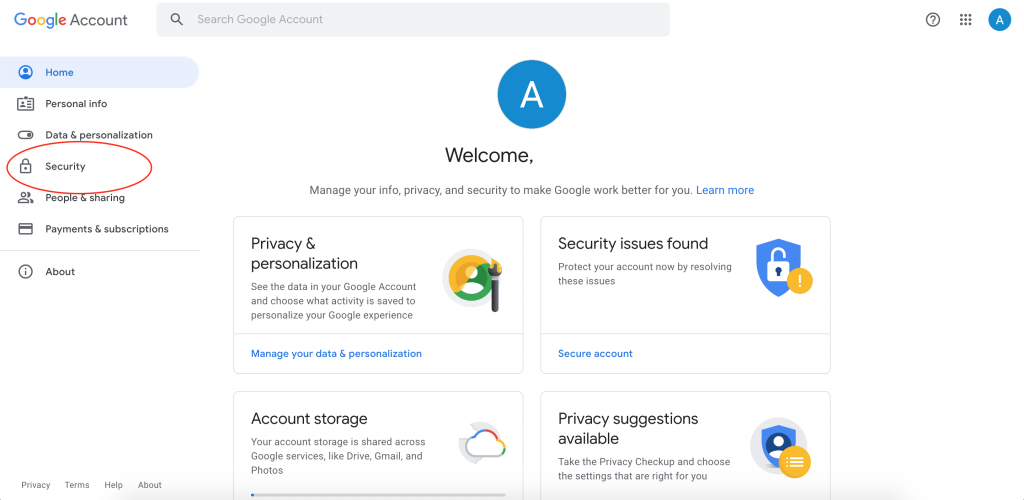Click the Privacy suggestions shield icon
The height and width of the screenshot is (500, 1024).
(779, 447)
